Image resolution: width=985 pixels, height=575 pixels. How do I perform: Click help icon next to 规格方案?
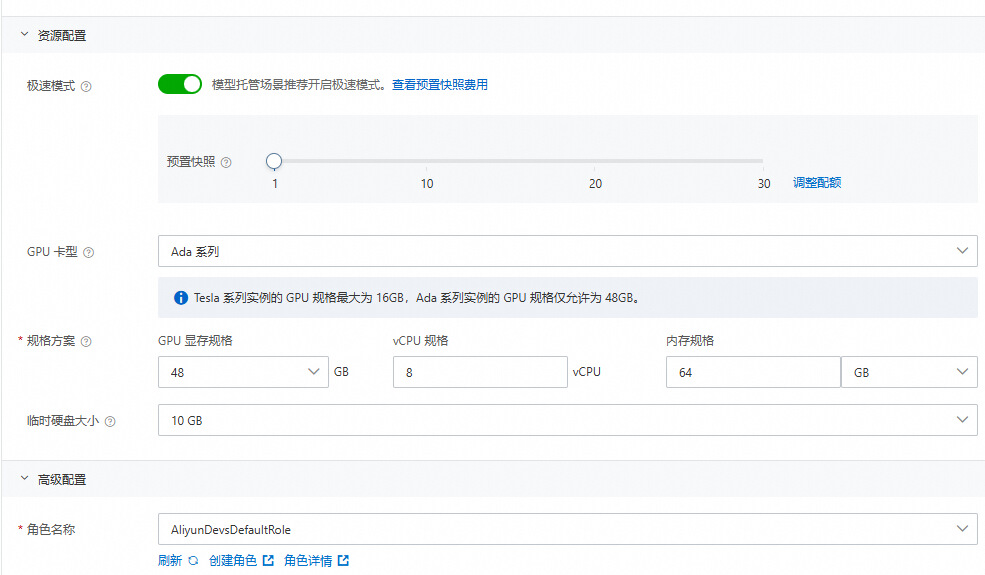coord(86,342)
